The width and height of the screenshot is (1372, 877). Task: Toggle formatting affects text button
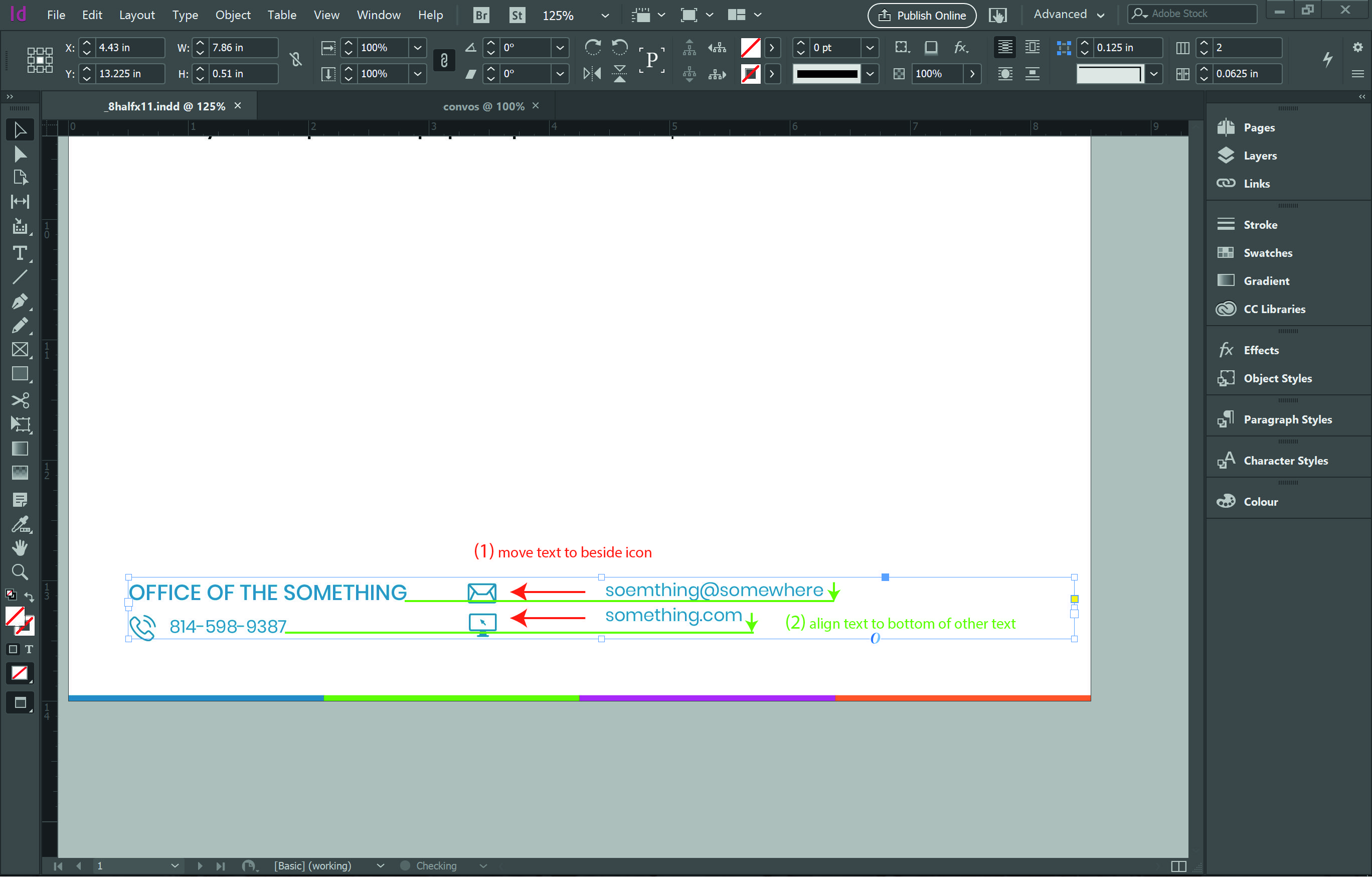[x=29, y=650]
